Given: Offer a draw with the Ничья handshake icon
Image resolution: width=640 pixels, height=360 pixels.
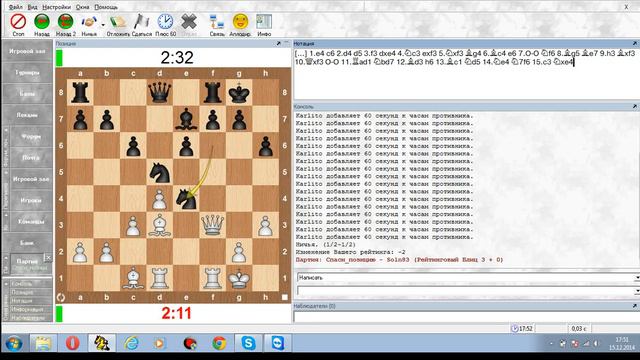Looking at the screenshot, I should pos(89,22).
